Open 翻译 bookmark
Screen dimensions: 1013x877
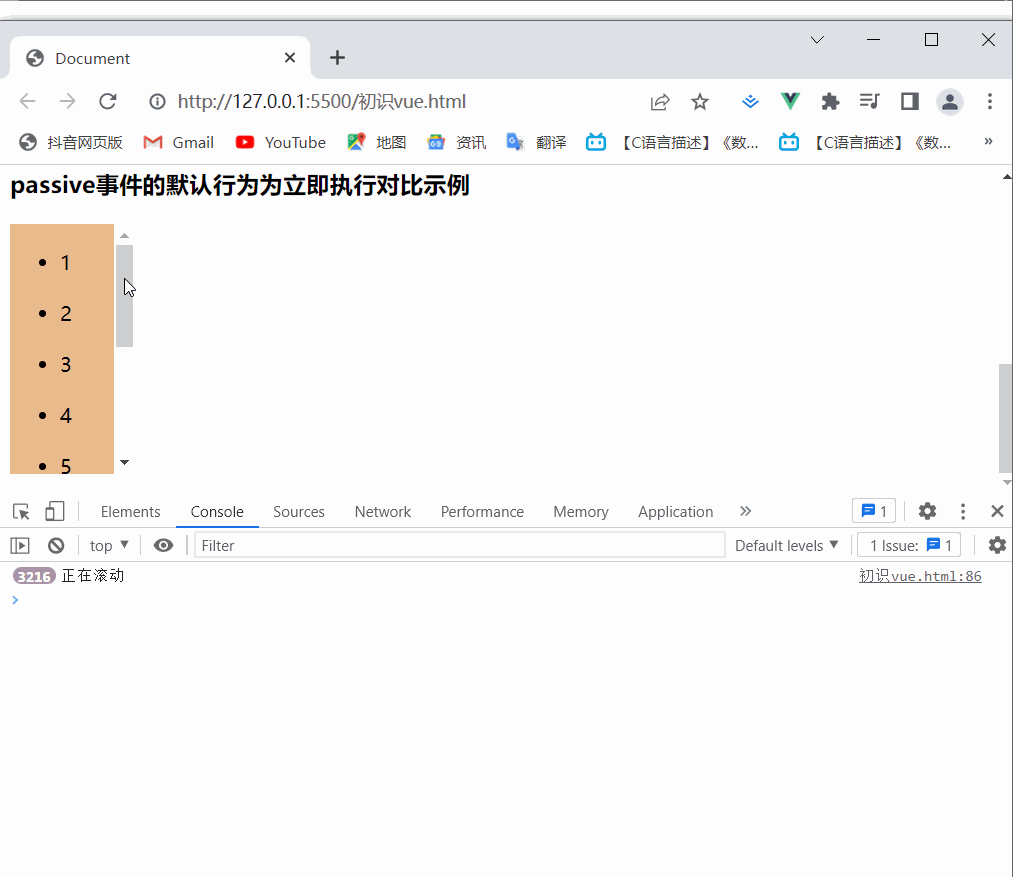(x=536, y=142)
